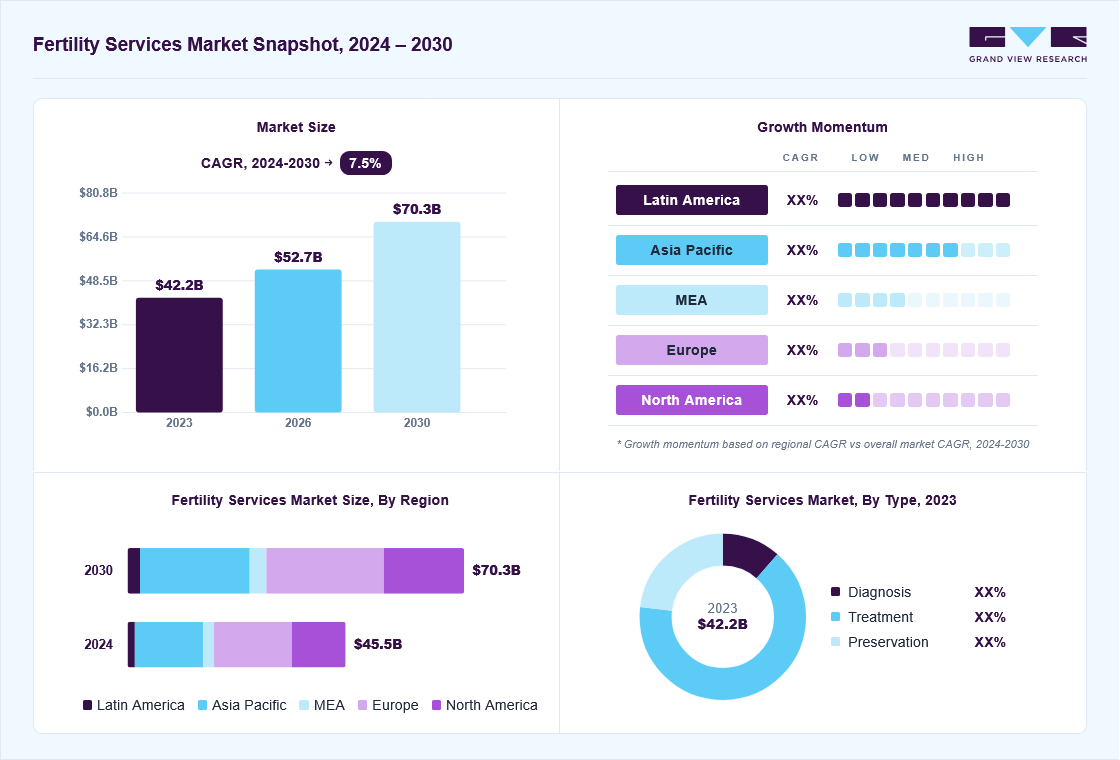The image size is (1120, 760).
Task: Click the Fertility Services Market Snapshot title
Action: [243, 44]
